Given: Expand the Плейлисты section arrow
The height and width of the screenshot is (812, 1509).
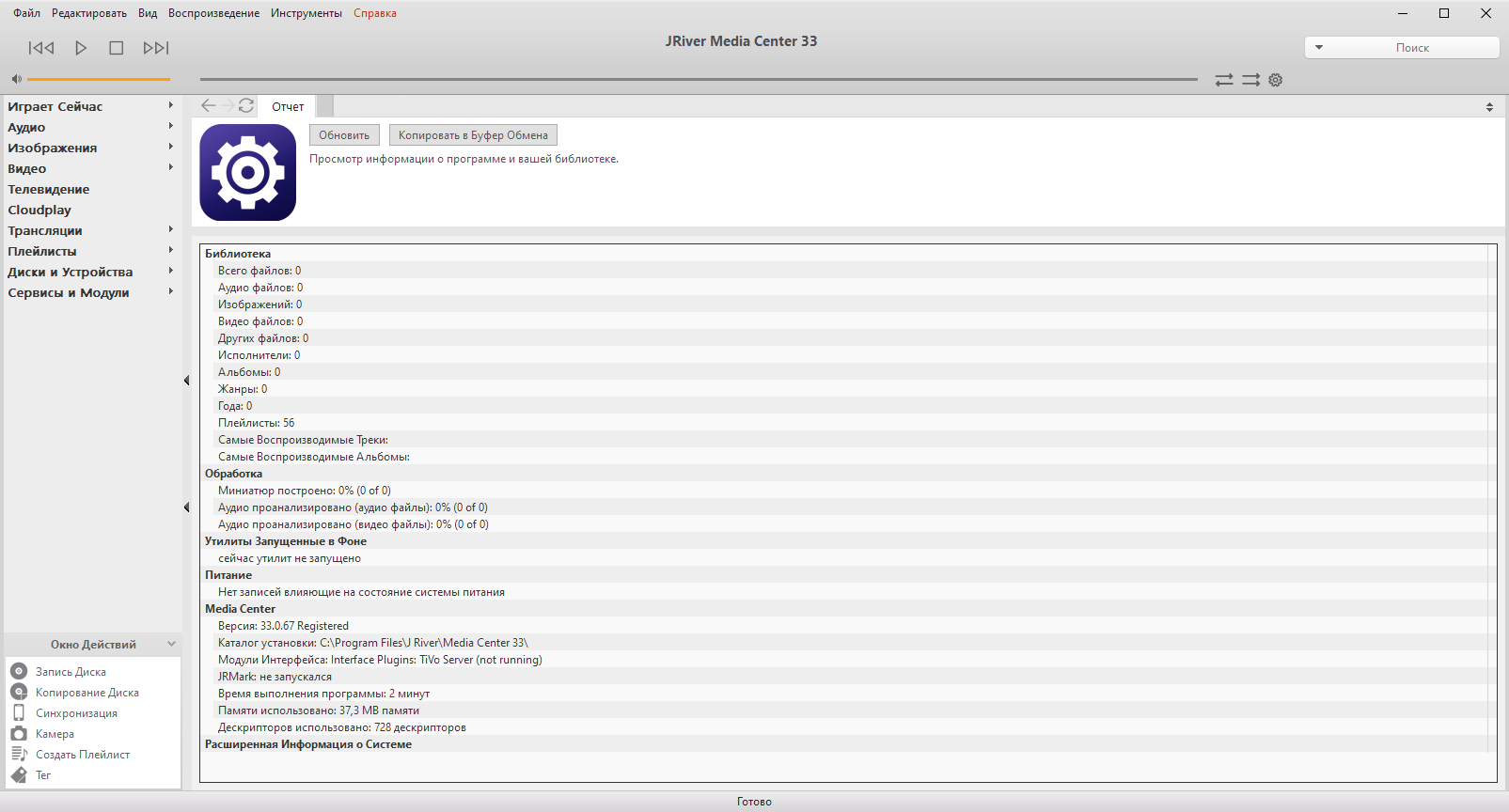Looking at the screenshot, I should point(171,250).
